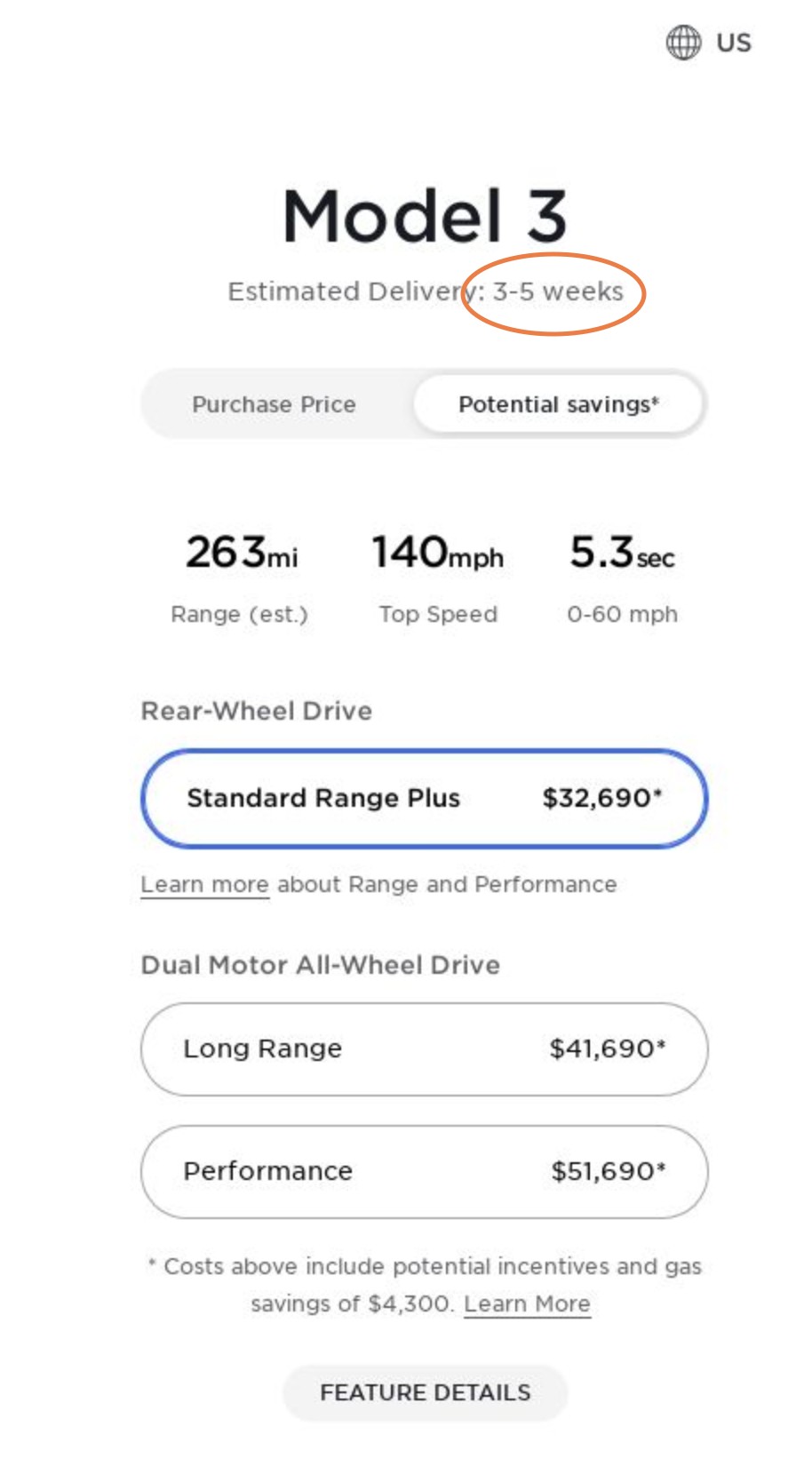Click the Dual Motor All-Wheel Drive heading
The height and width of the screenshot is (1475, 812).
[321, 965]
